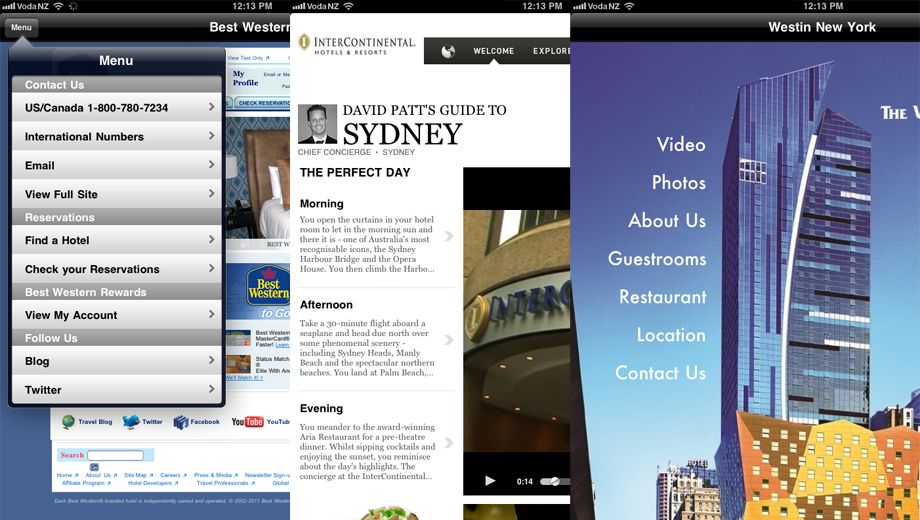Tap the Menu button in Best Western header
920x520 pixels.
tap(21, 28)
